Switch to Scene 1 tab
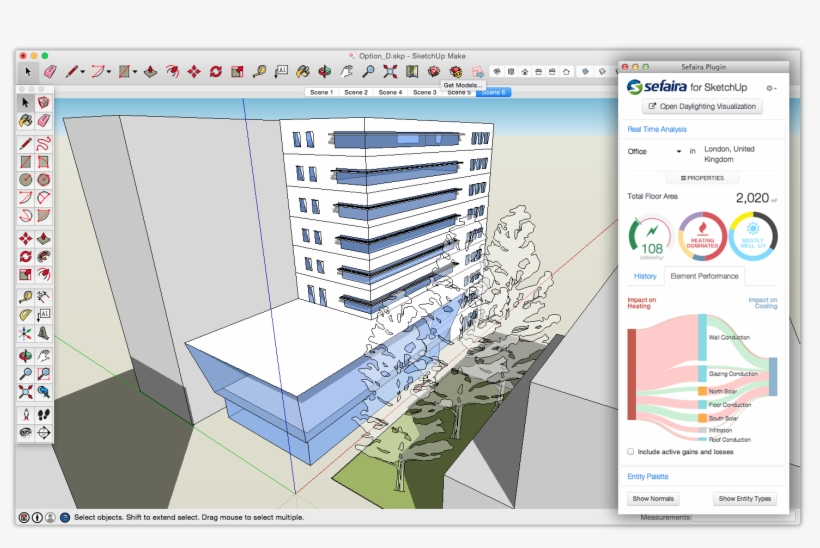This screenshot has width=820, height=548. (321, 92)
